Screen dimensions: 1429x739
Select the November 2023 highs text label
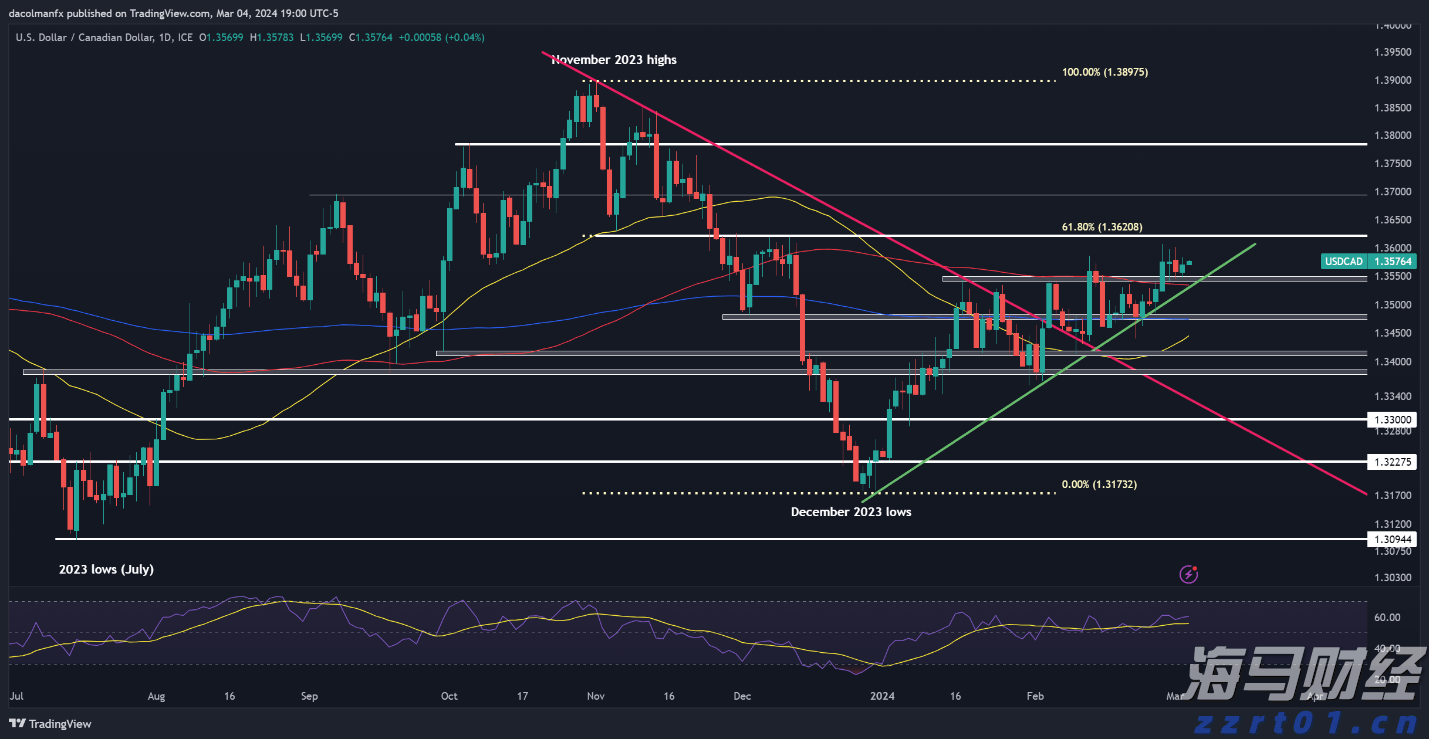tap(613, 59)
